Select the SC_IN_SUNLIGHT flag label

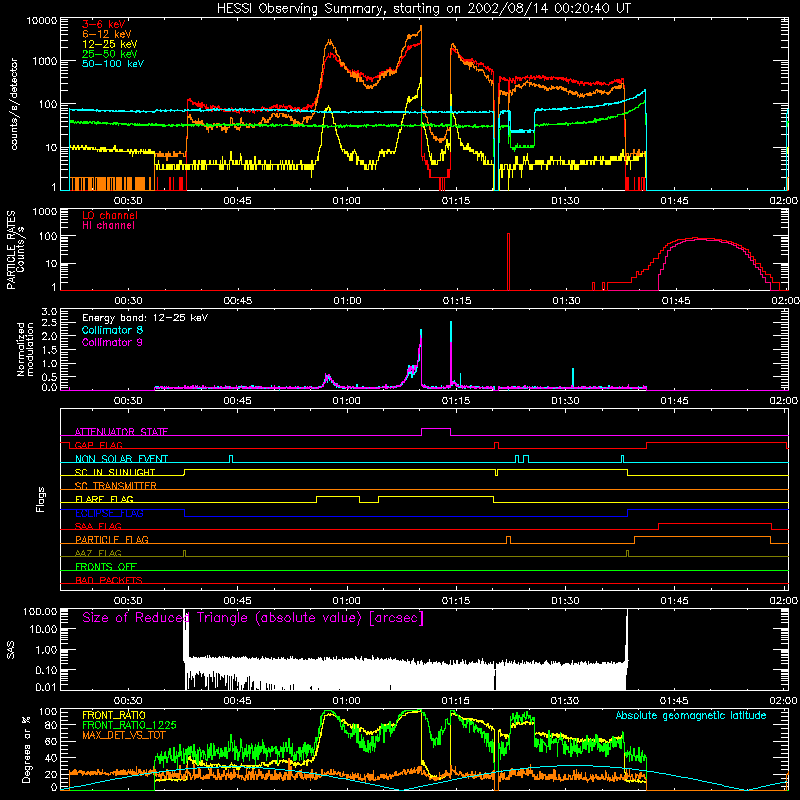[x=115, y=472]
